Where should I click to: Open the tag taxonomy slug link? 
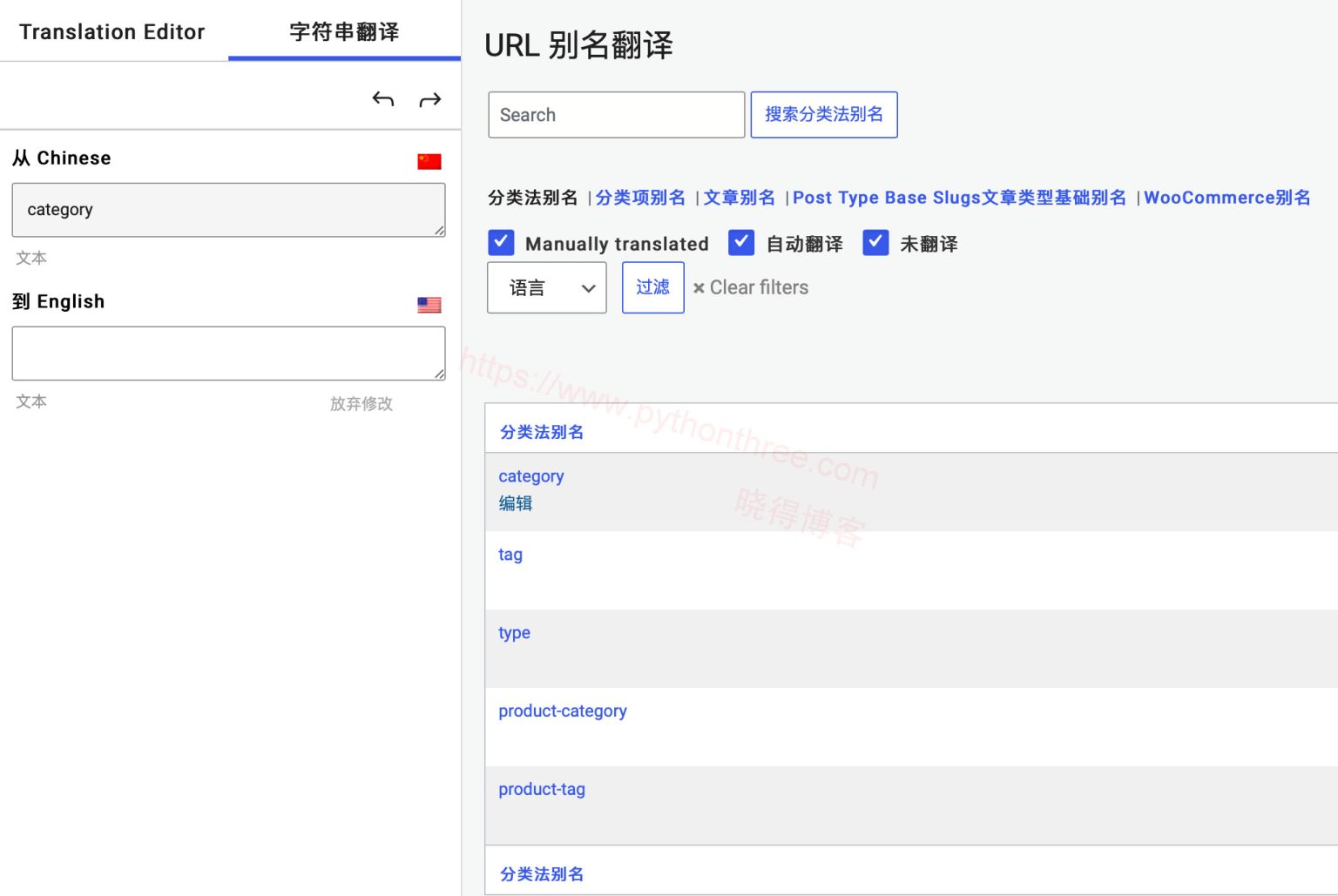click(510, 555)
